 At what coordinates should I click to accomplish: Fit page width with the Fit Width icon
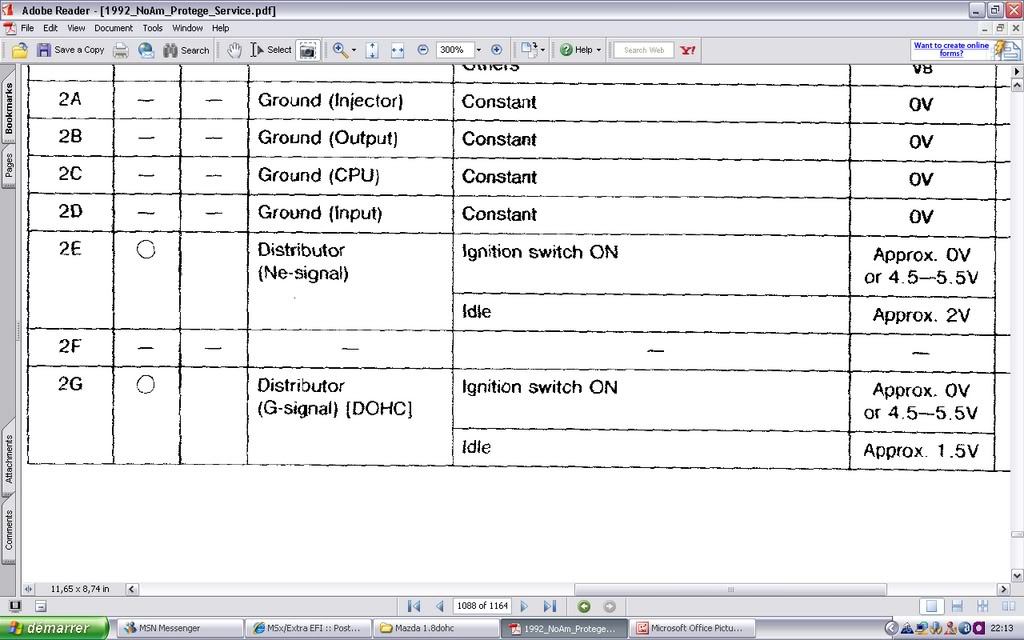396,49
